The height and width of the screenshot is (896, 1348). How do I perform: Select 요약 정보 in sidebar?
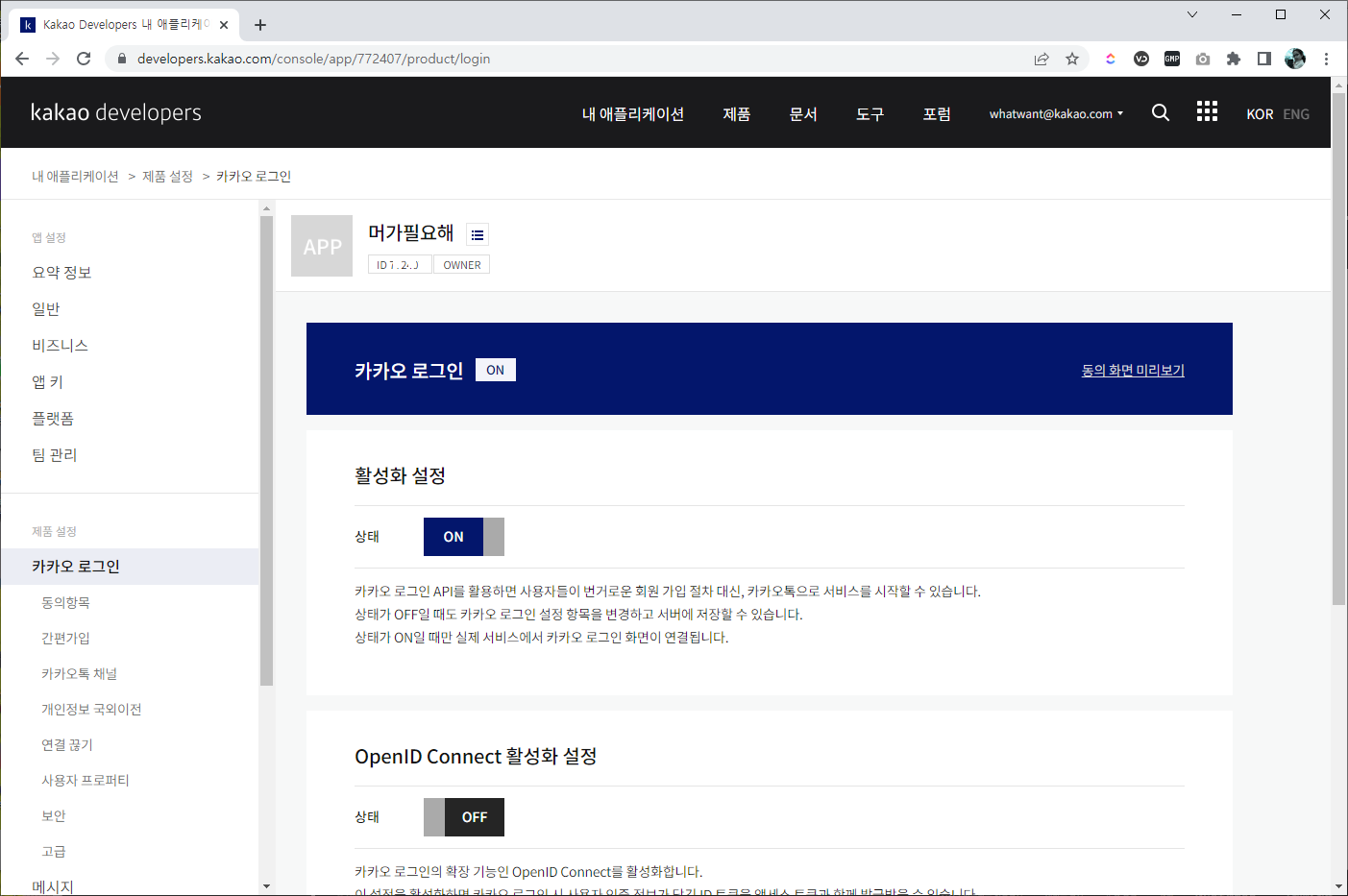click(61, 272)
